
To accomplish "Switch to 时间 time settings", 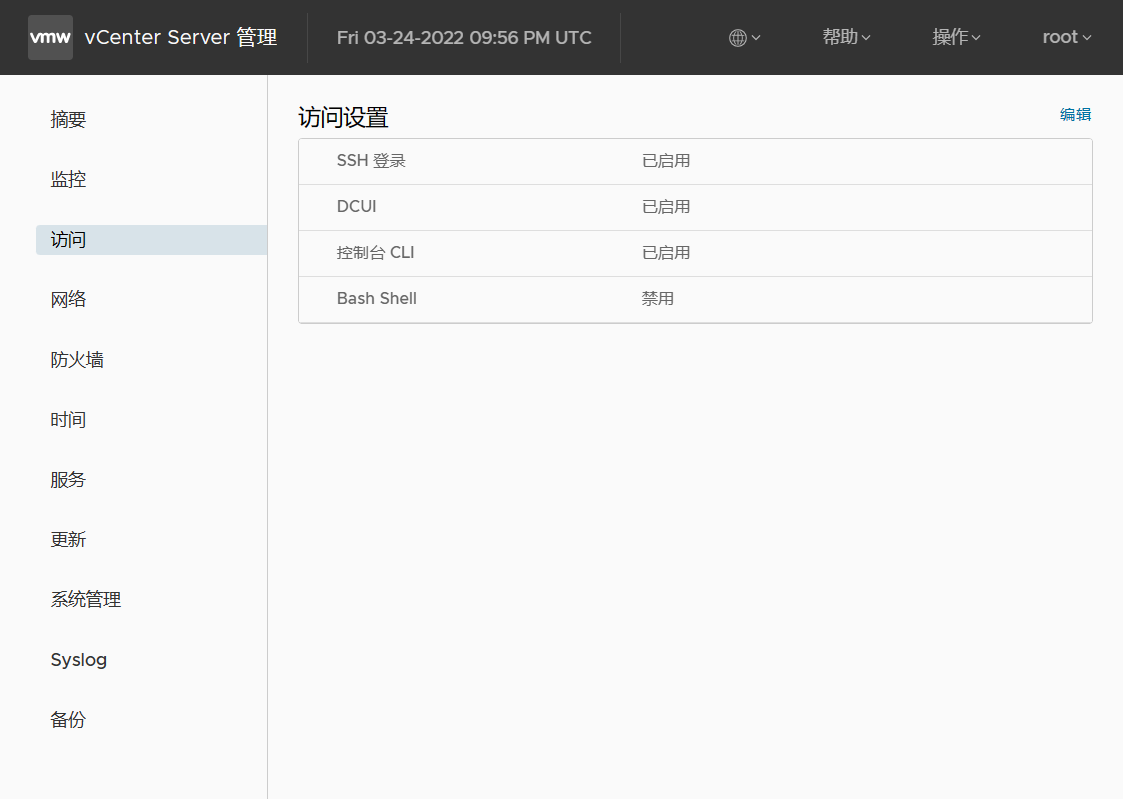I will pyautogui.click(x=69, y=420).
